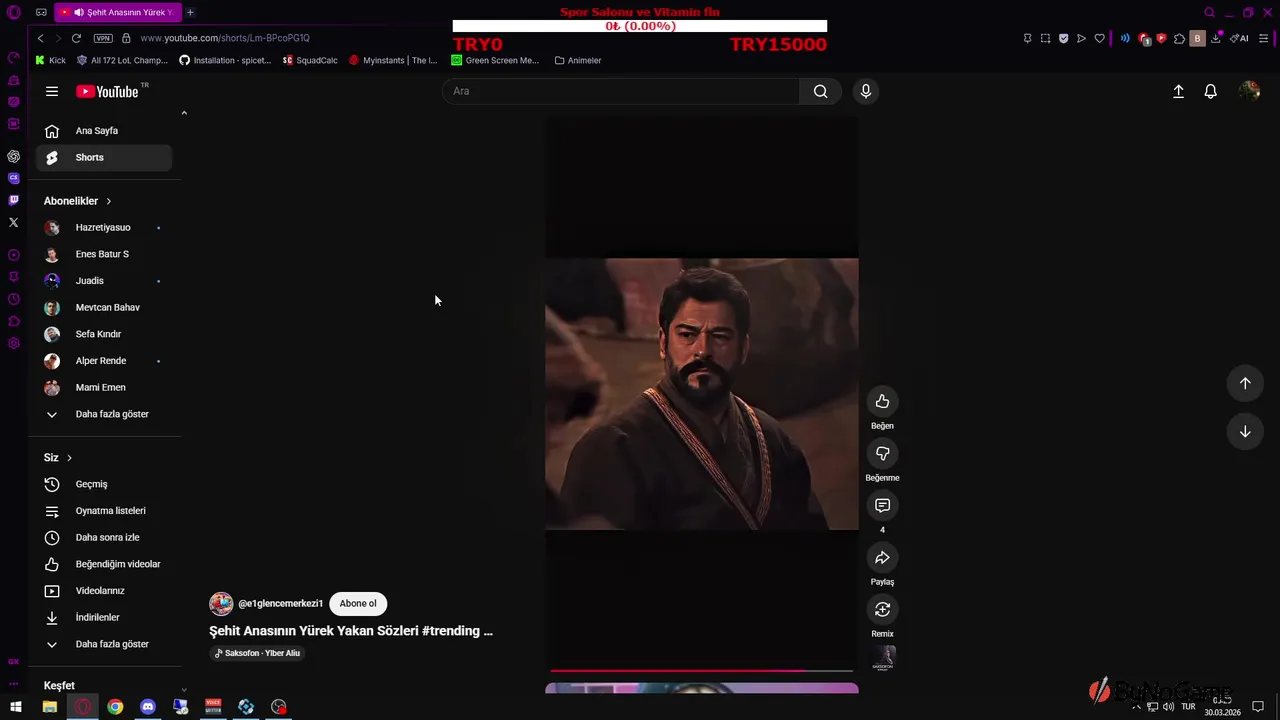Go to the previous short
The width and height of the screenshot is (1280, 720).
(1245, 383)
